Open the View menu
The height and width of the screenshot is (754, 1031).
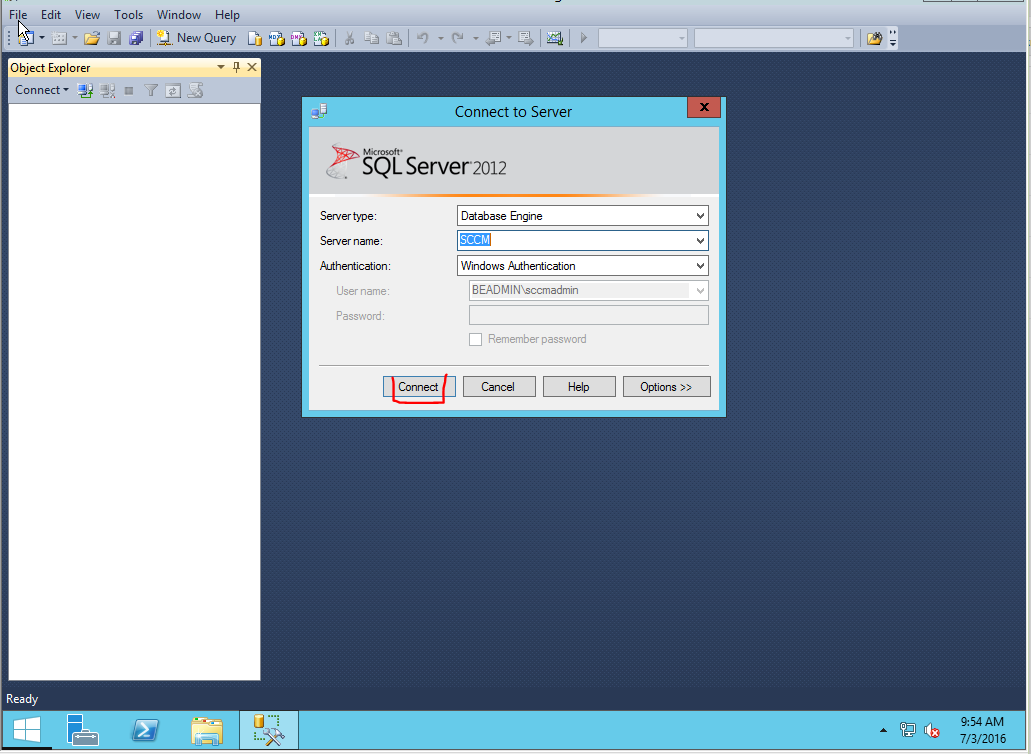point(87,14)
